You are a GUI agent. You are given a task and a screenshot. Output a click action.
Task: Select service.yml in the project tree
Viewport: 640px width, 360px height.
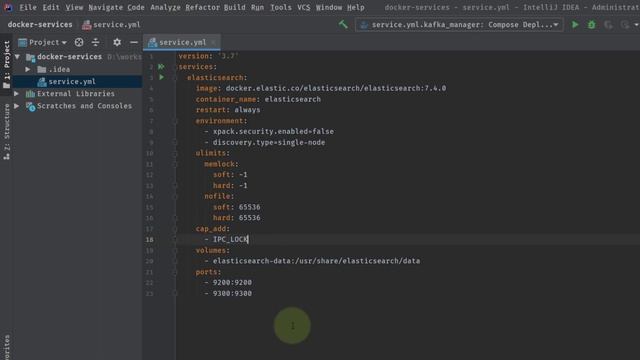pyautogui.click(x=72, y=82)
